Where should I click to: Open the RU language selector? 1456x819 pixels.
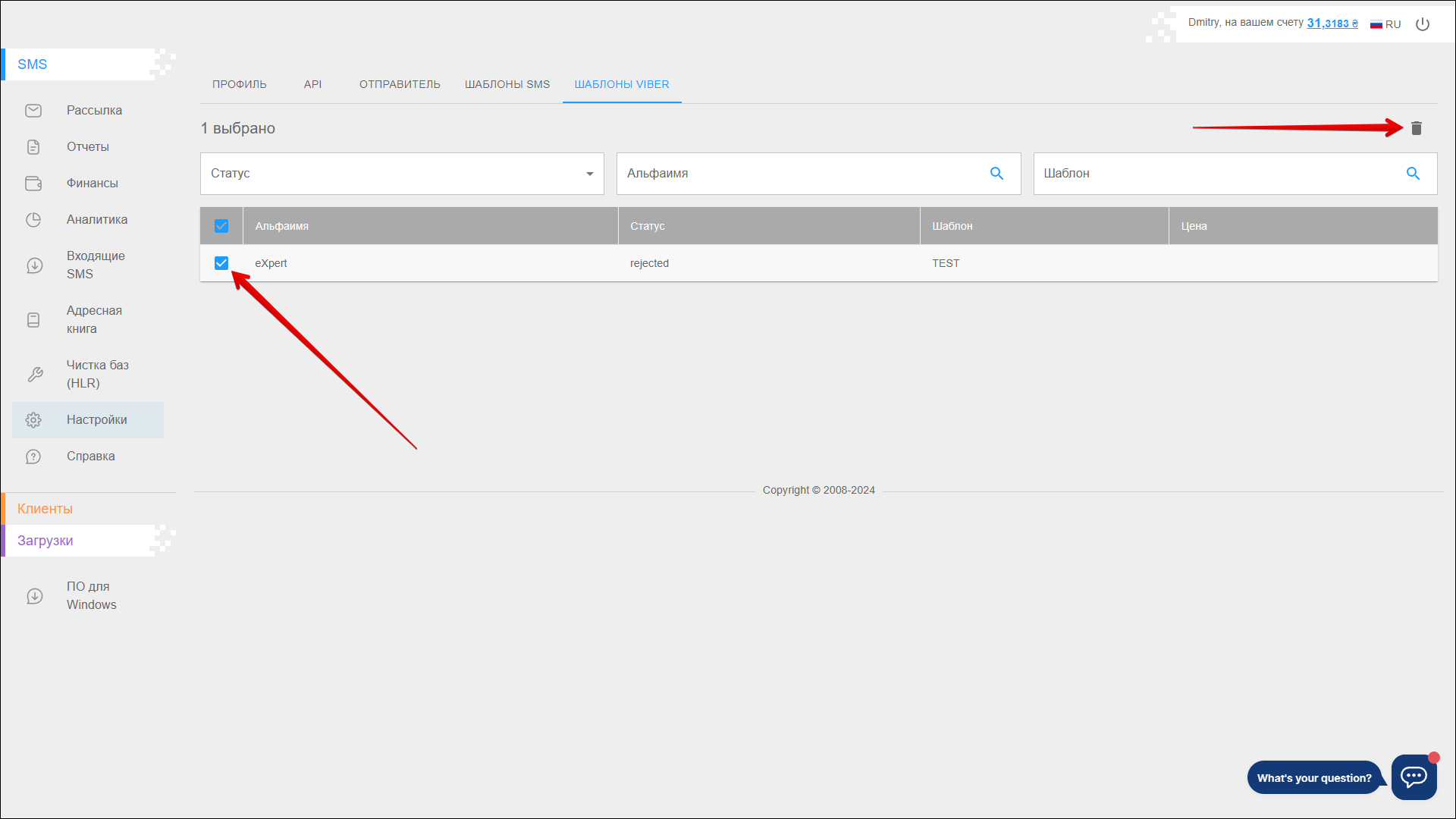click(x=1385, y=24)
